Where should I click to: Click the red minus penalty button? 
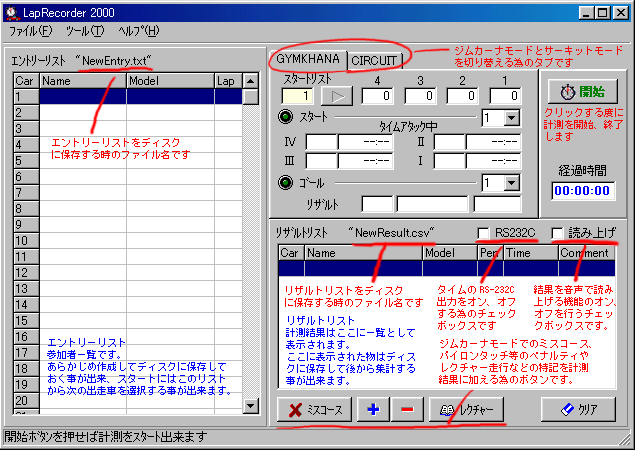point(406,409)
